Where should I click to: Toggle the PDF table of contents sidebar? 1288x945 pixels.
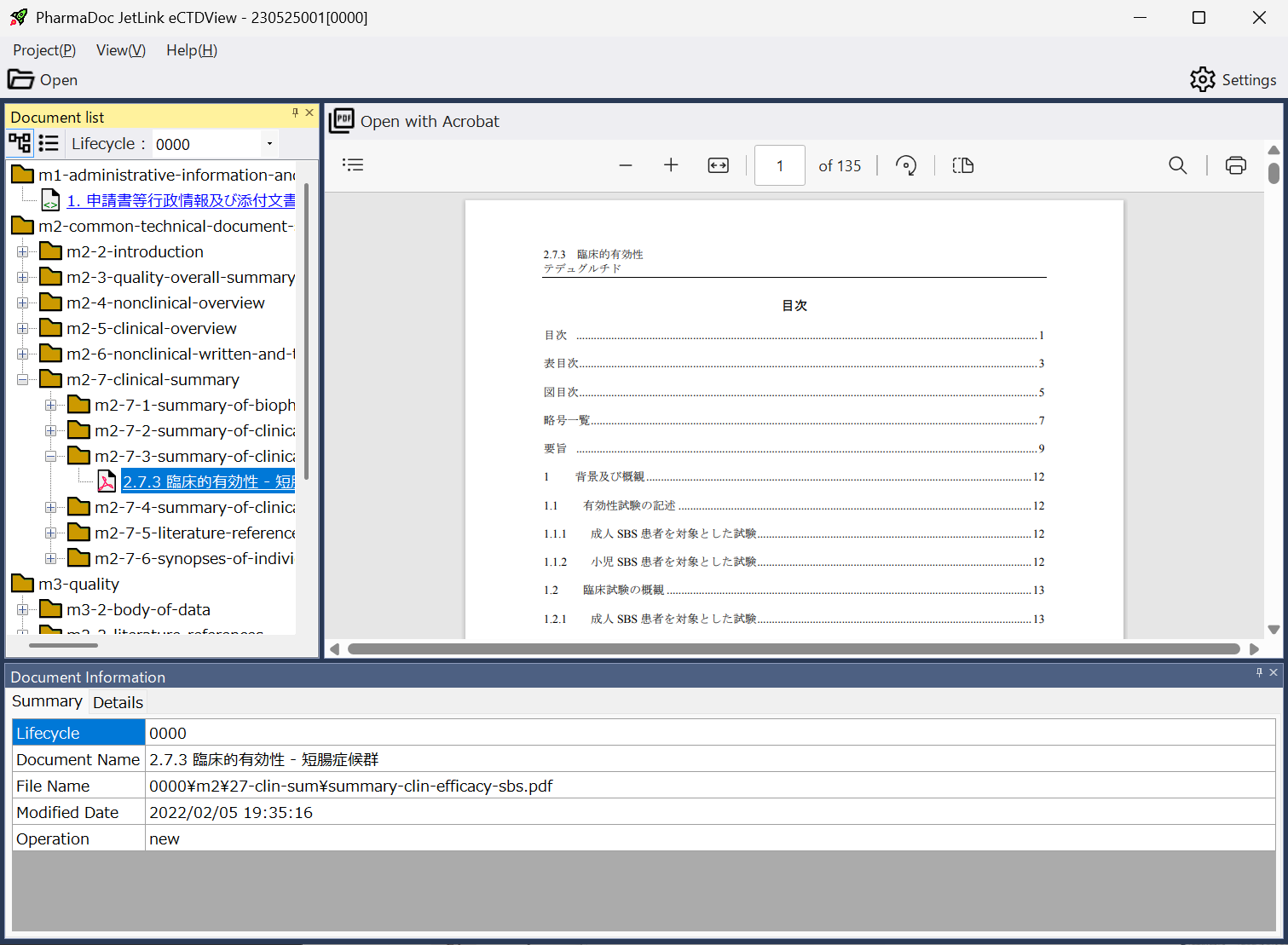tap(353, 165)
